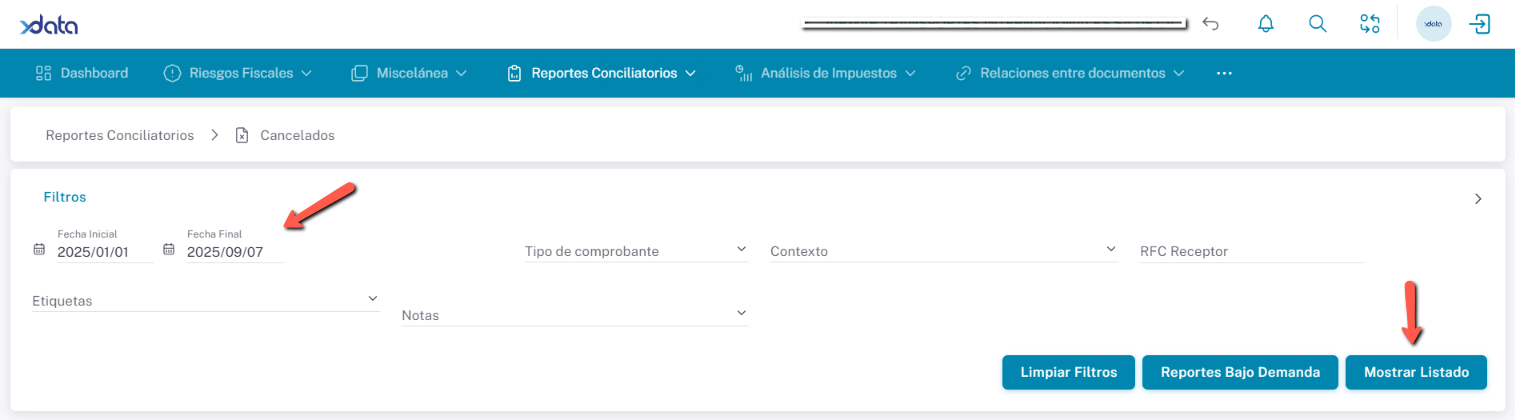Open Fecha Final calendar icon
The image size is (1515, 420).
(169, 251)
